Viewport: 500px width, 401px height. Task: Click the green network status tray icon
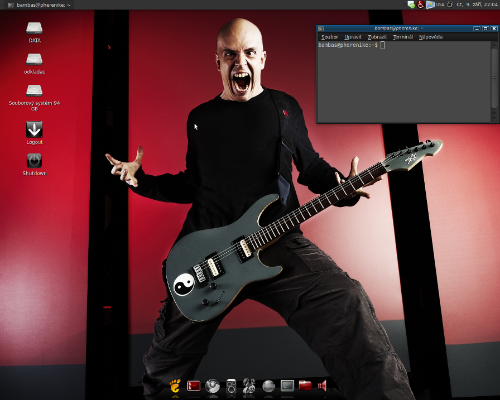point(411,5)
